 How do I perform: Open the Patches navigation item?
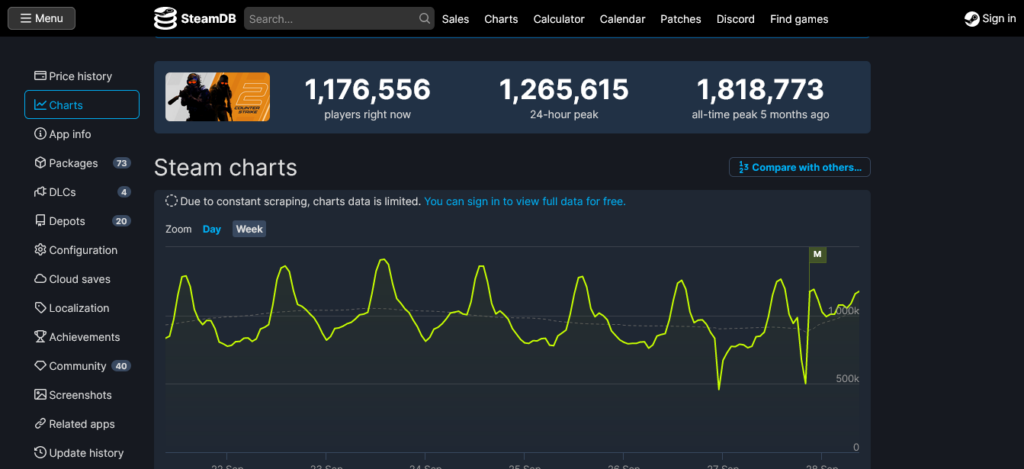[x=680, y=19]
